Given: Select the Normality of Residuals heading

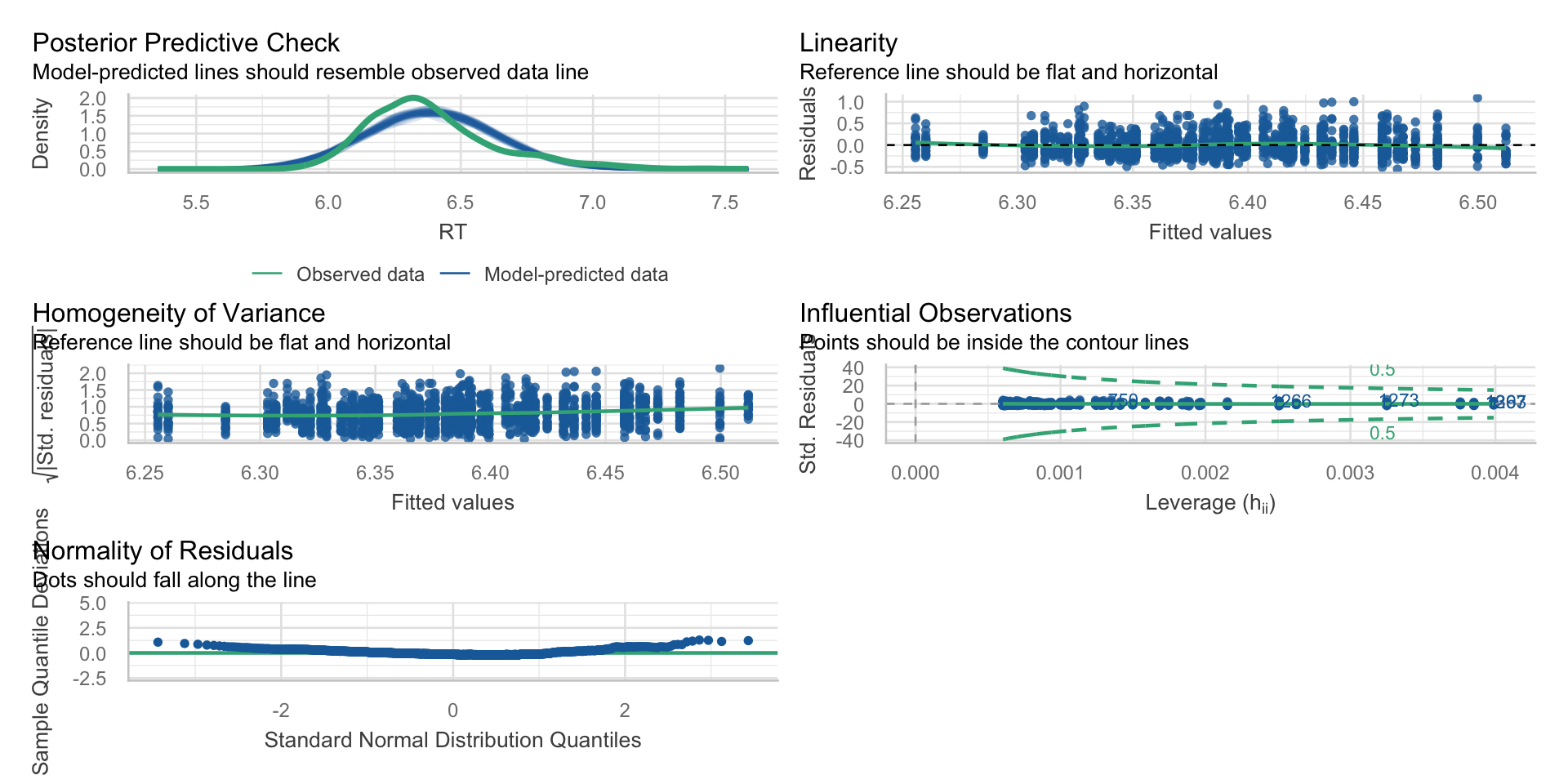Looking at the screenshot, I should pos(163,550).
